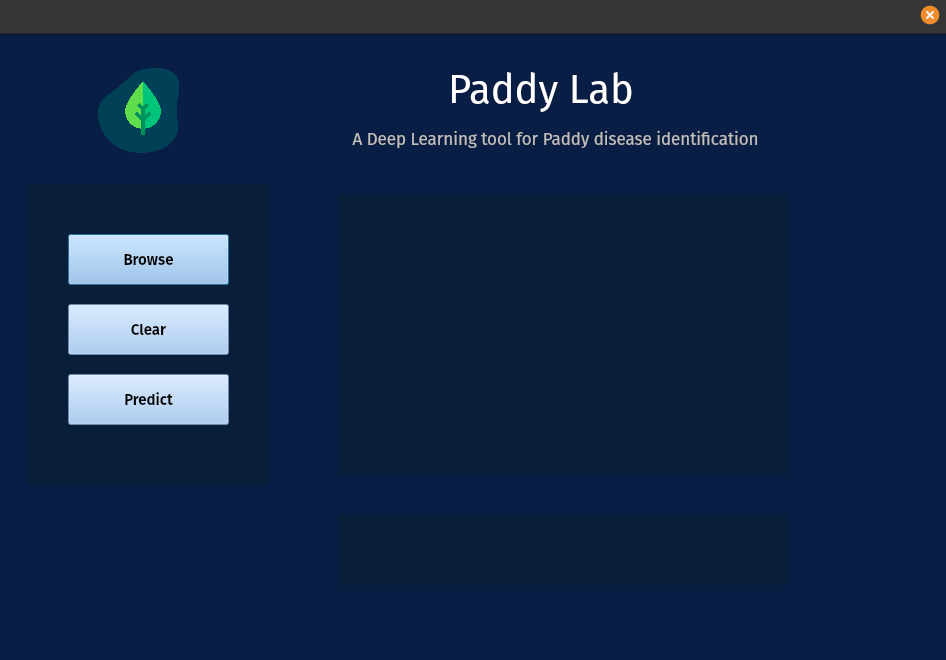Click empty sidebar area below Predict button
Image resolution: width=946 pixels, height=660 pixels.
pyautogui.click(x=148, y=455)
